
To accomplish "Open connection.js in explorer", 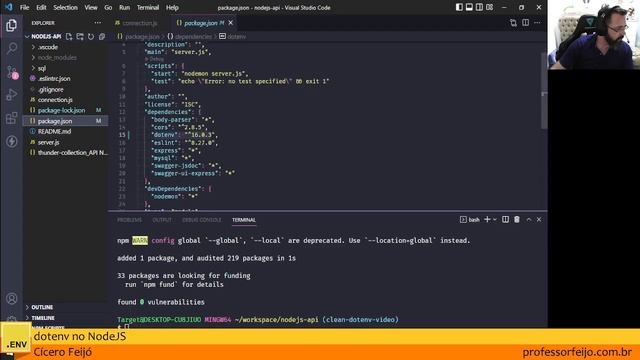I will tap(55, 100).
